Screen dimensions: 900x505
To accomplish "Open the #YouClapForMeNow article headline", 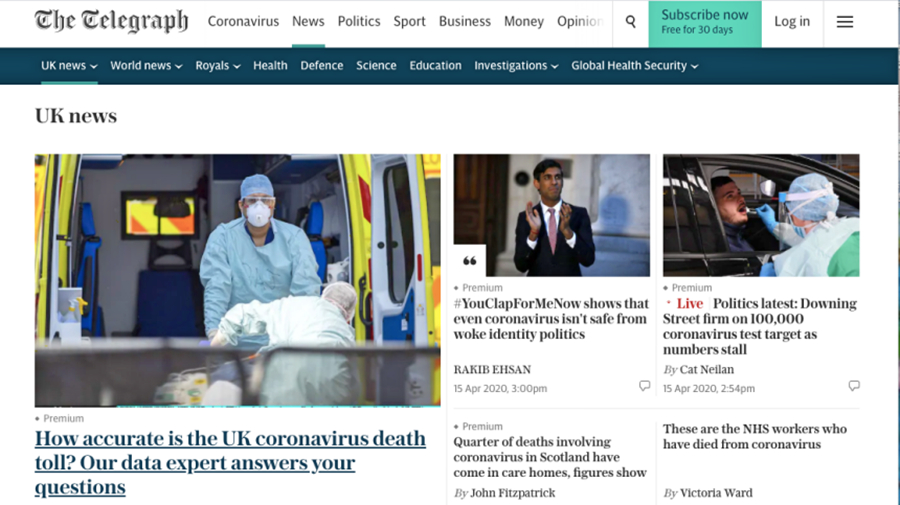I will [x=551, y=318].
